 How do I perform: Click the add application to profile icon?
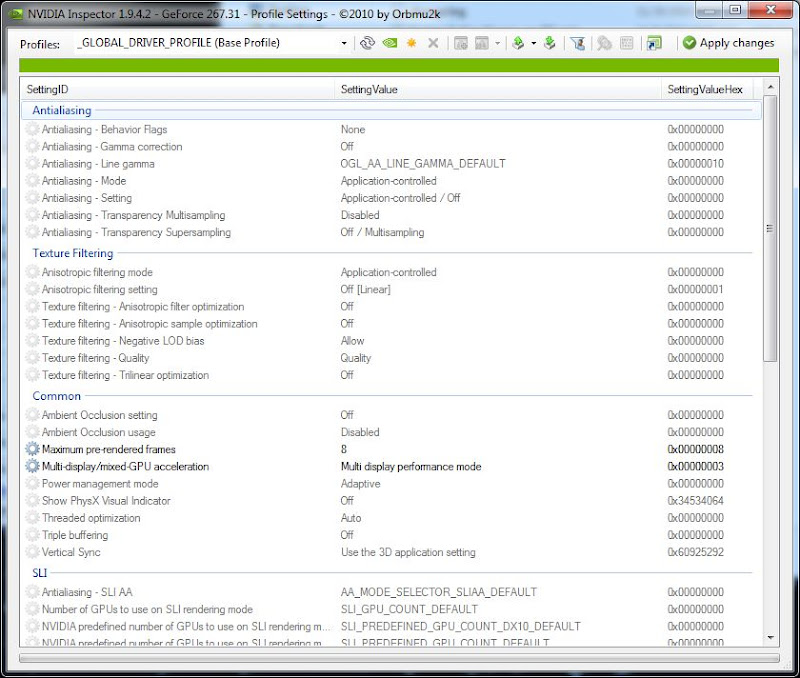(461, 43)
